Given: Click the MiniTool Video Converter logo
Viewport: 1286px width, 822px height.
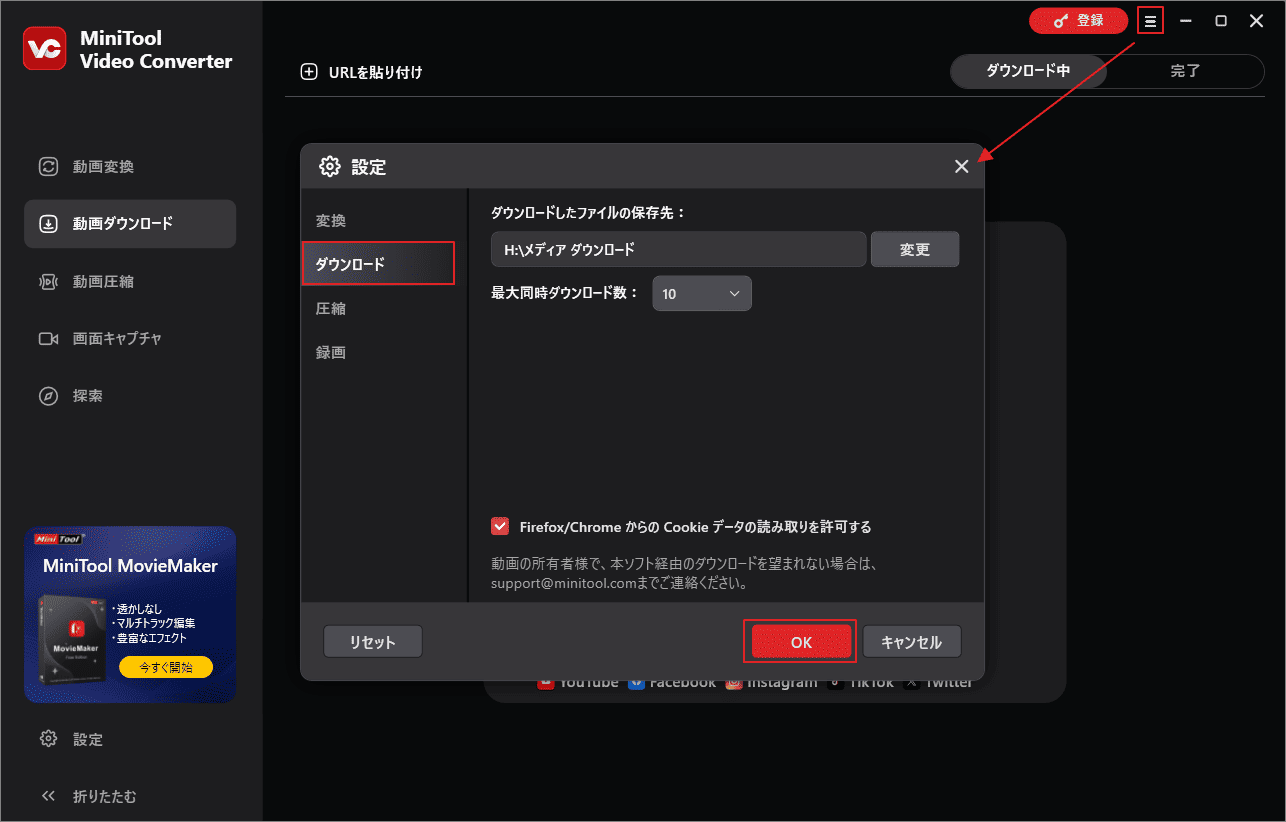Looking at the screenshot, I should (45, 49).
